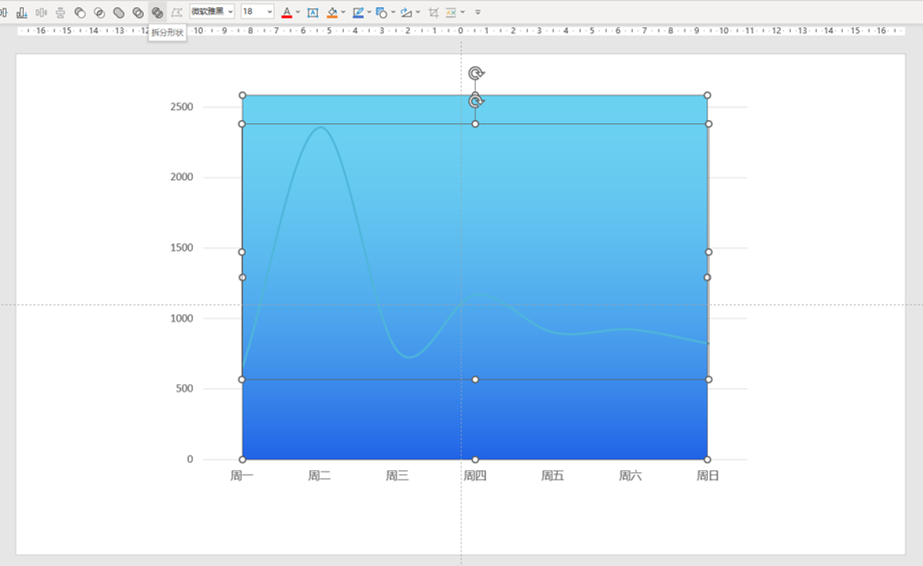Click the x-axis label 周五
923x566 pixels.
click(552, 475)
